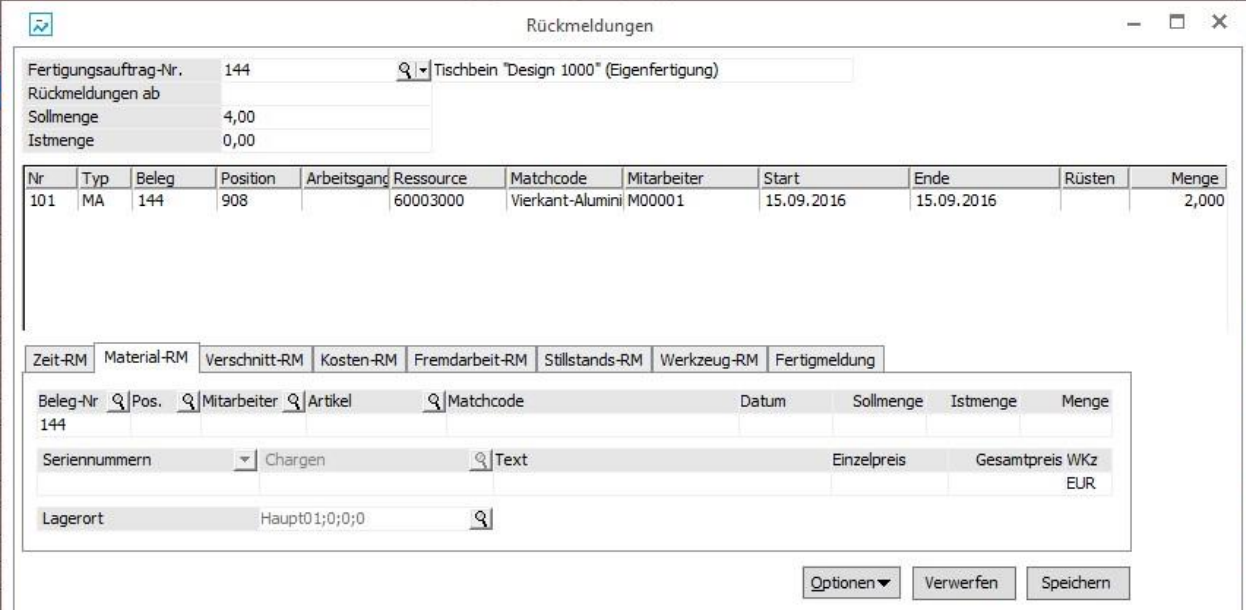The height and width of the screenshot is (610, 1246).
Task: Click the Mitarbeiter column header
Action: coord(688,178)
